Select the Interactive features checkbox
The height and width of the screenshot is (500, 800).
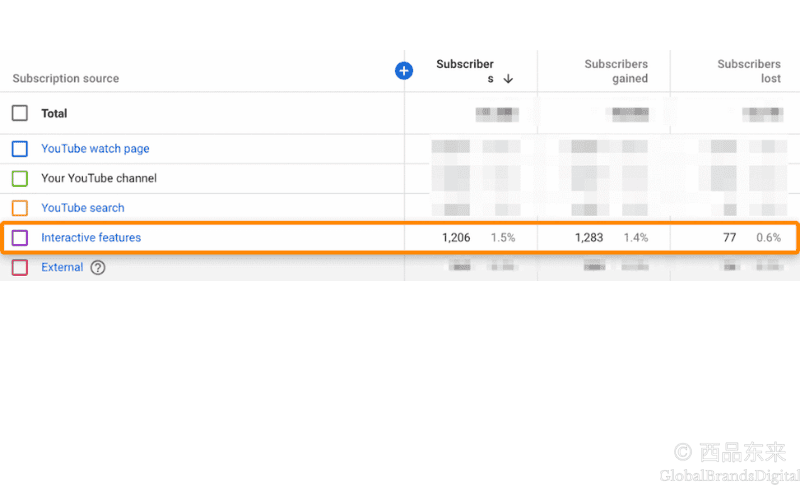(x=20, y=237)
